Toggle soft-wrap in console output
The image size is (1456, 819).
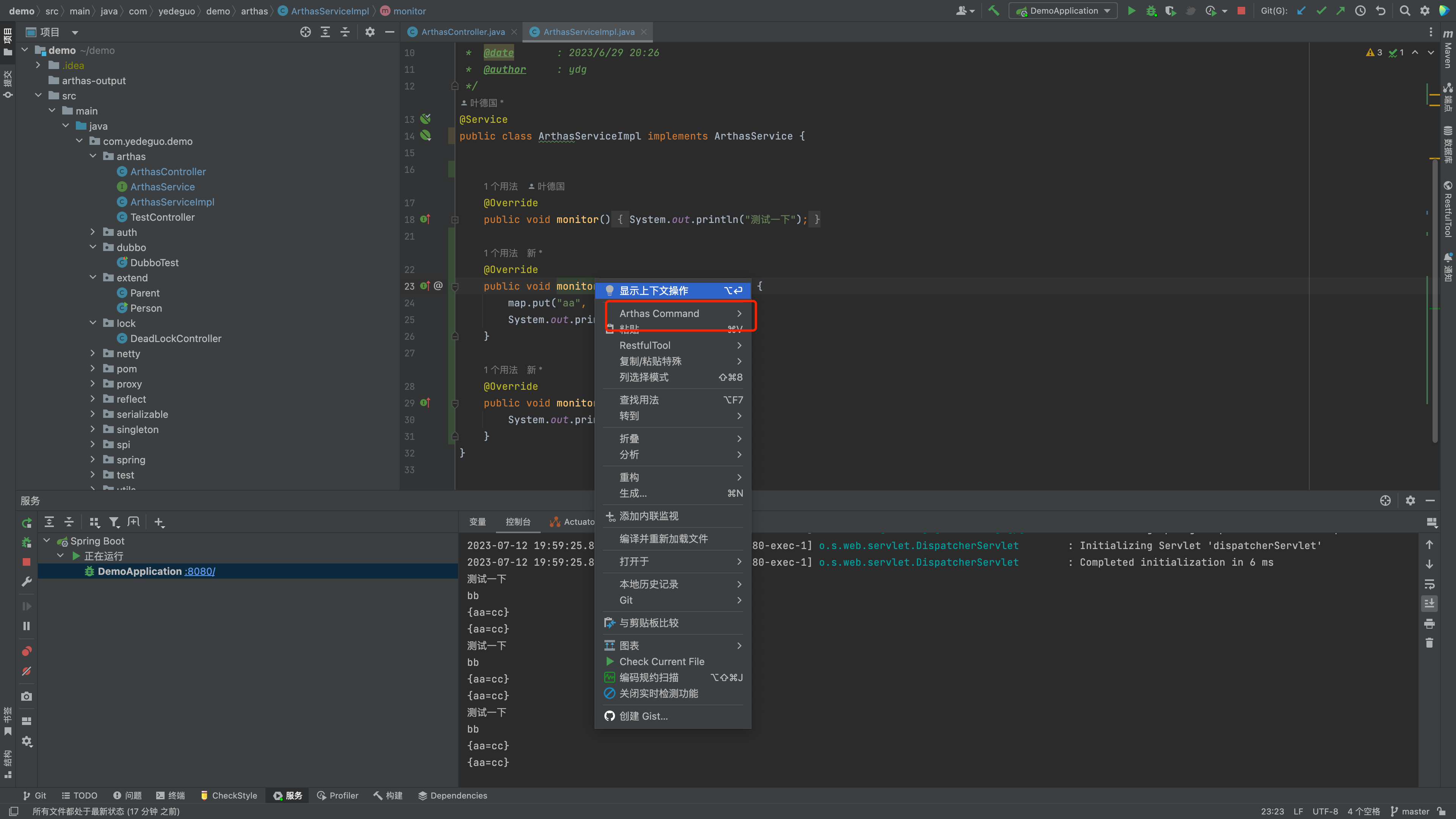1429,584
